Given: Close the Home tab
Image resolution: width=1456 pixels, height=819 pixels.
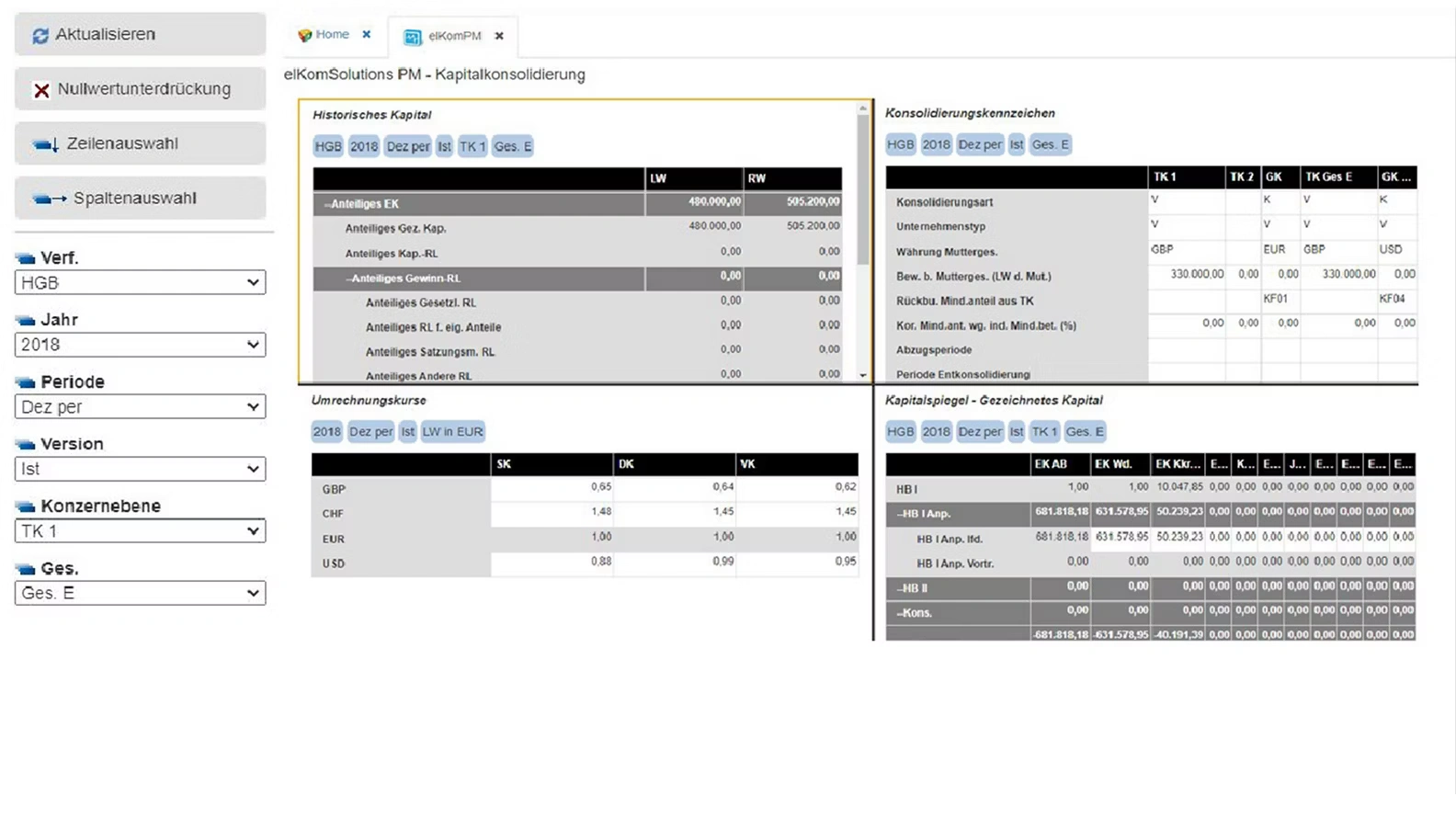Looking at the screenshot, I should [367, 35].
